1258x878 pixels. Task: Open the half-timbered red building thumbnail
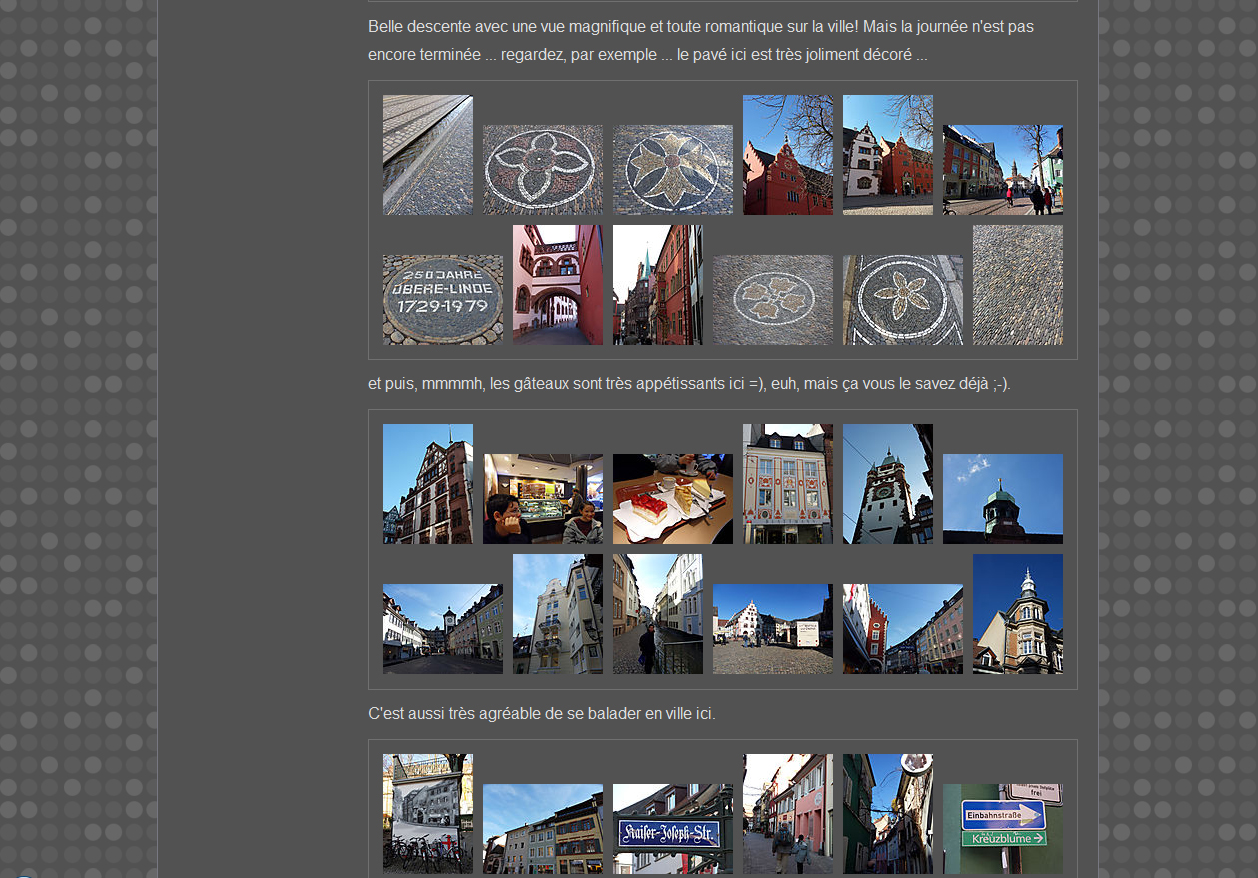point(427,483)
